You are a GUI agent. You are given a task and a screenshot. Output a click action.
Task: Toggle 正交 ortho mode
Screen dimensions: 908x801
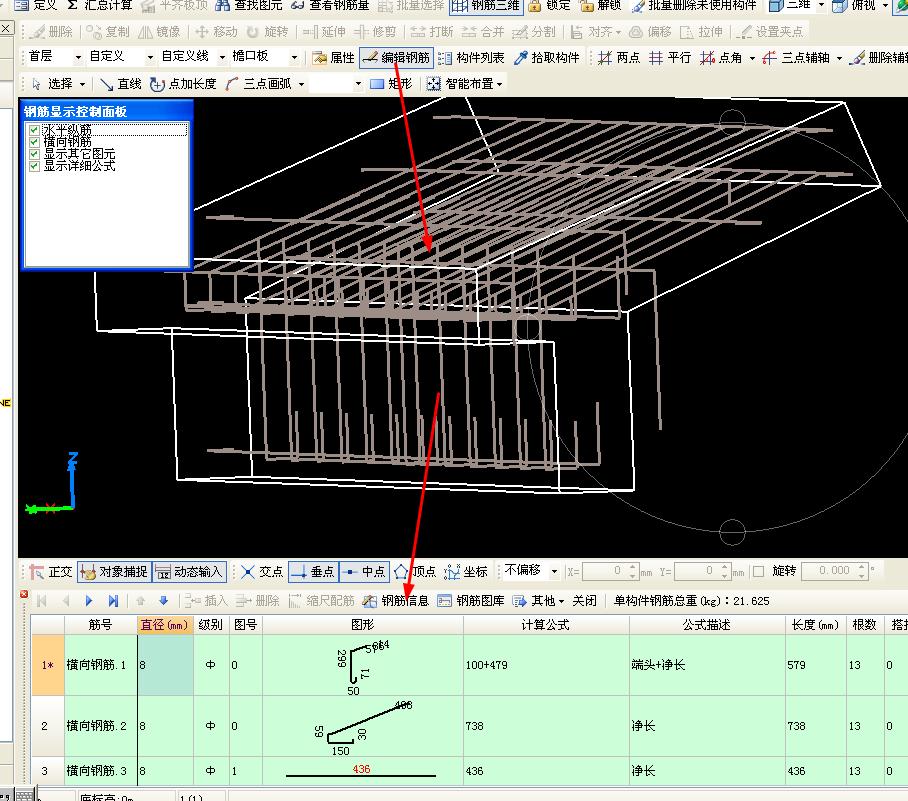[x=51, y=572]
